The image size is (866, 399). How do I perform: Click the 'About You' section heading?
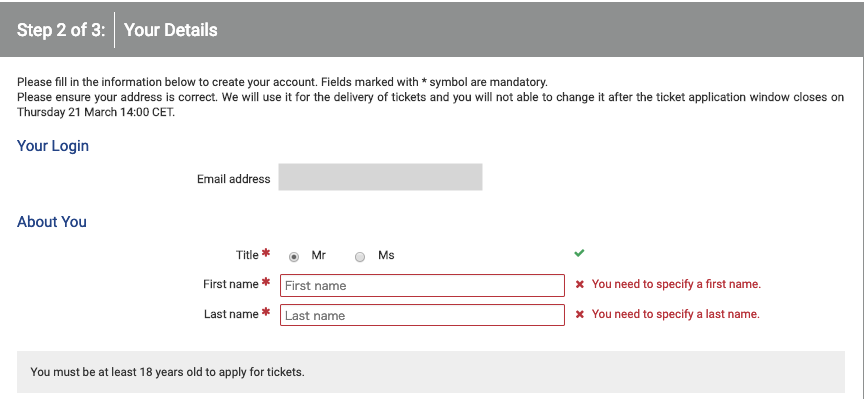click(52, 222)
